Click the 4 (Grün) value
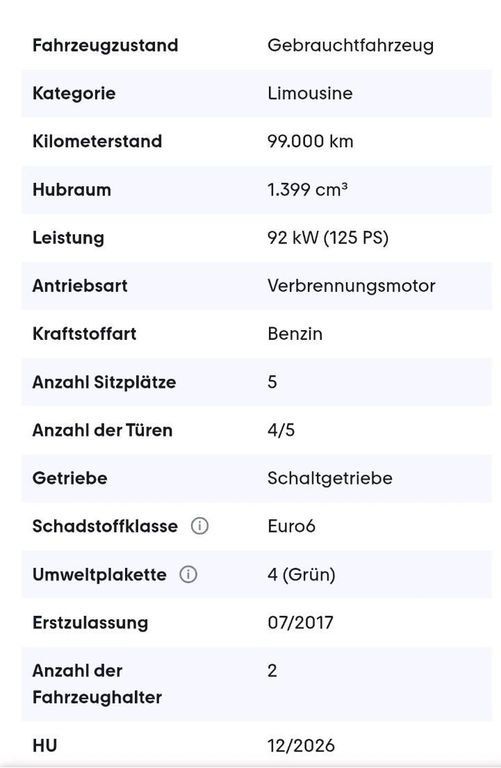Screen dimensions: 501x768 tap(301, 574)
